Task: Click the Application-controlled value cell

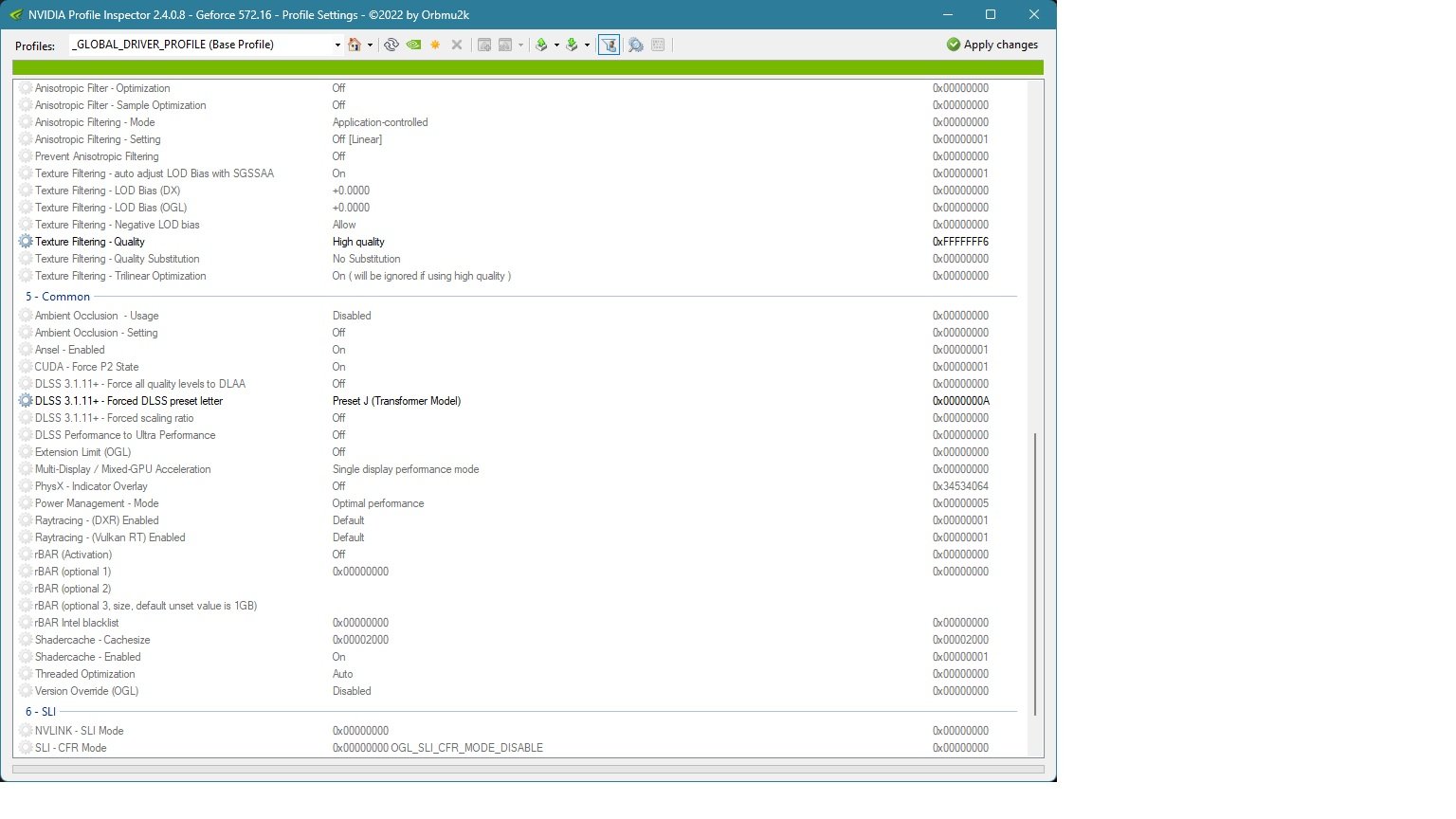Action: [380, 122]
